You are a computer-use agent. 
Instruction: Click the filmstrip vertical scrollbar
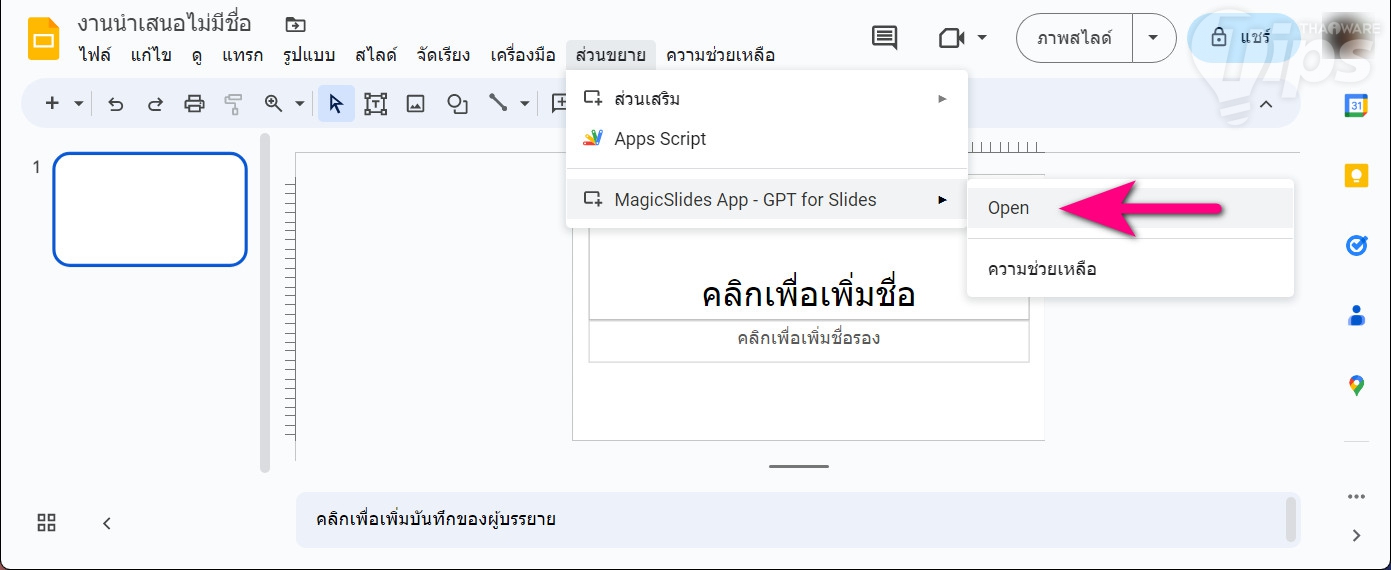pyautogui.click(x=265, y=302)
